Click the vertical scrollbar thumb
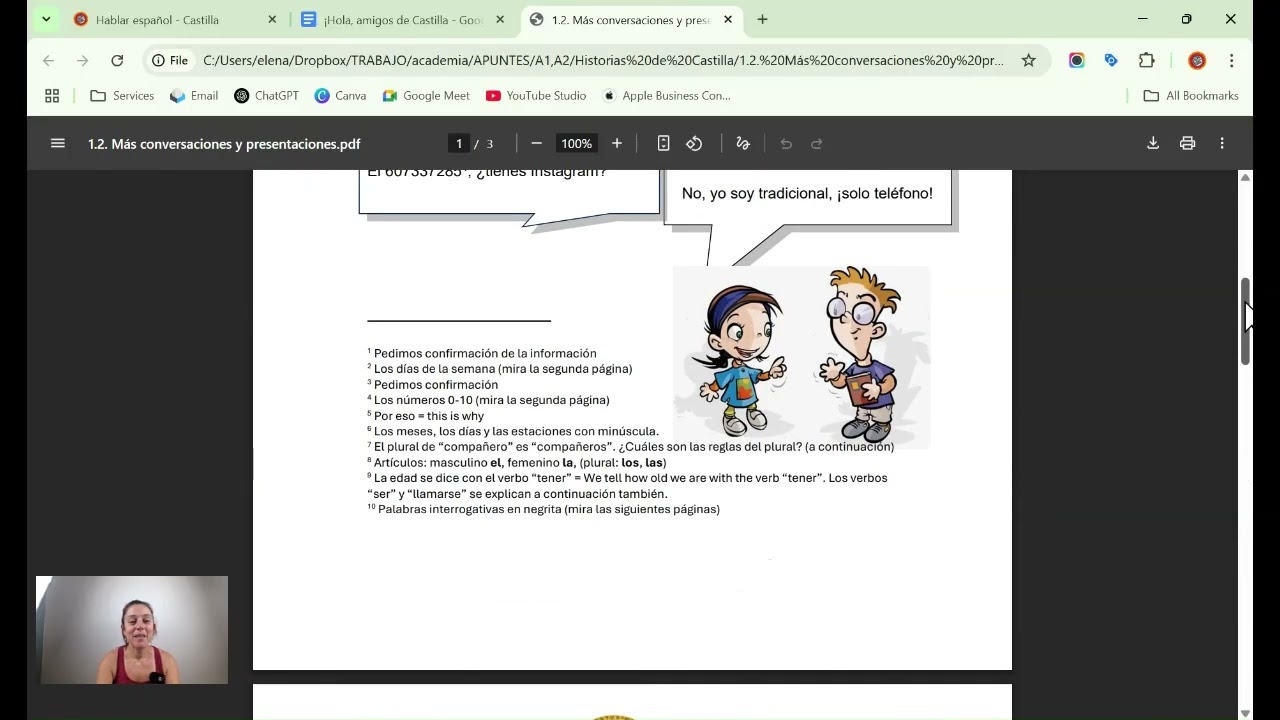Screen dimensions: 1280x720 point(1245,320)
